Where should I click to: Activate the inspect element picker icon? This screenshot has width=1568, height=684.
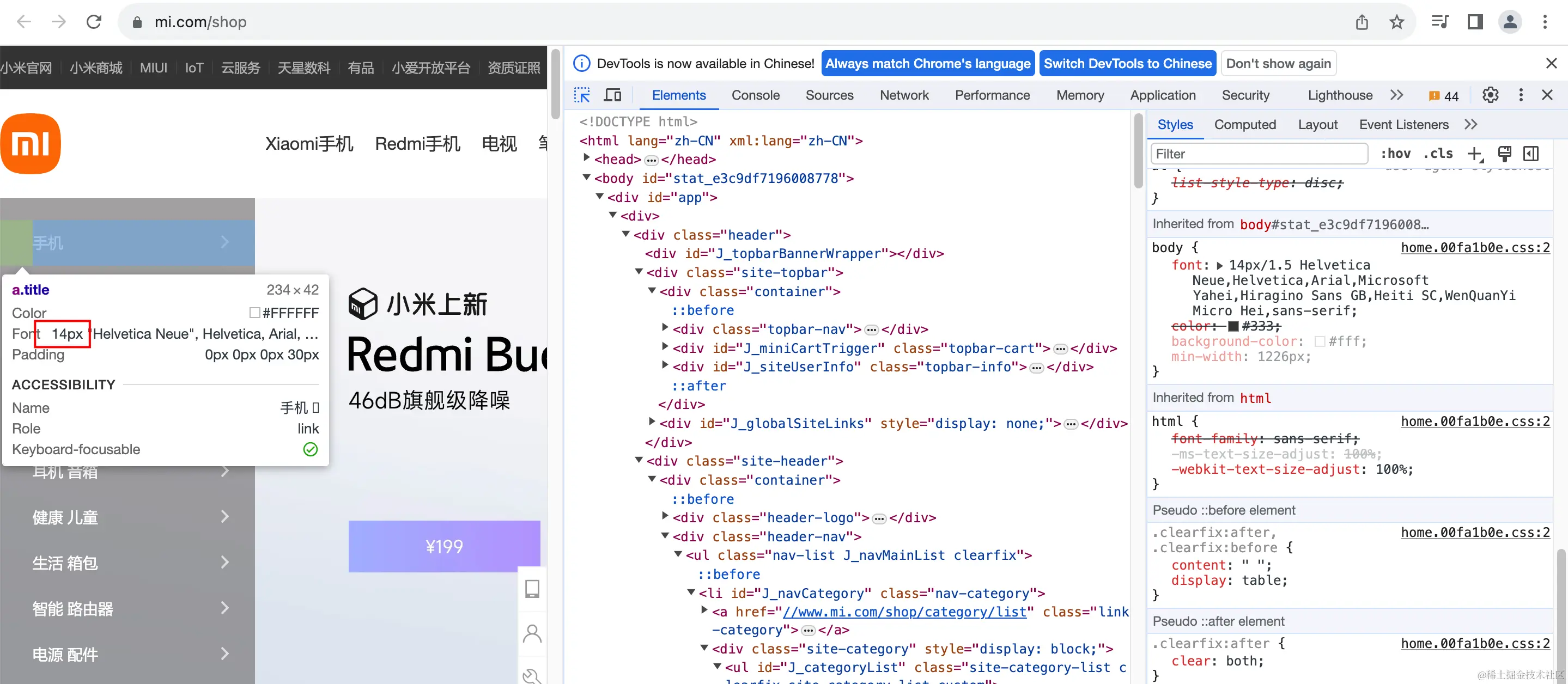[581, 95]
